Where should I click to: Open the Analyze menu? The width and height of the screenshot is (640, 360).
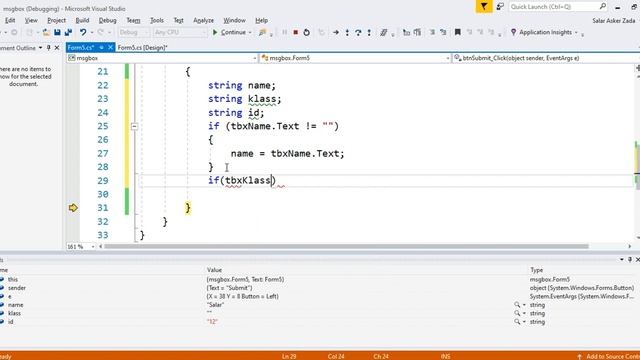[x=203, y=20]
